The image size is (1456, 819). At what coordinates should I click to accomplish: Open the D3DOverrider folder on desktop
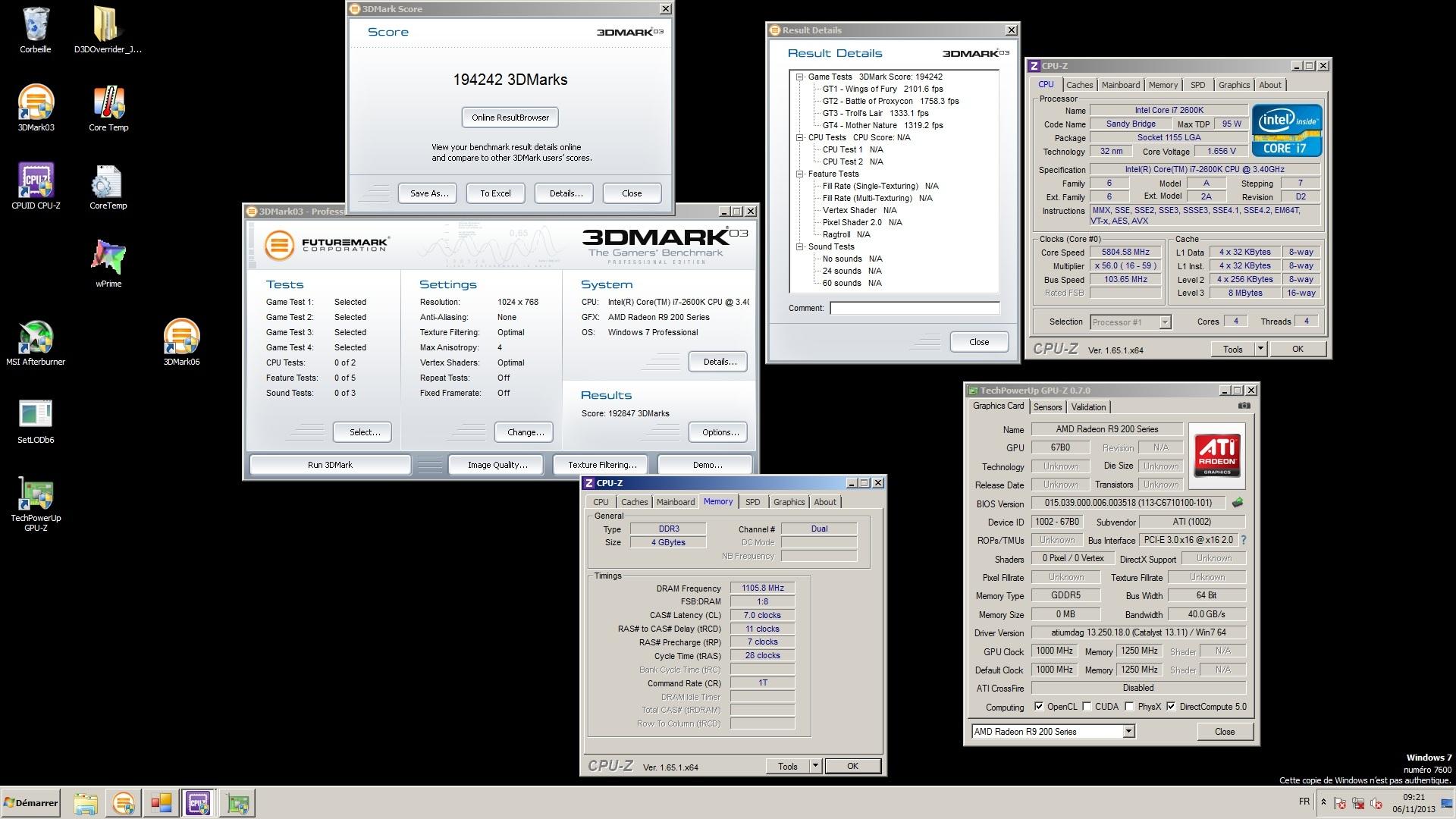(x=108, y=30)
